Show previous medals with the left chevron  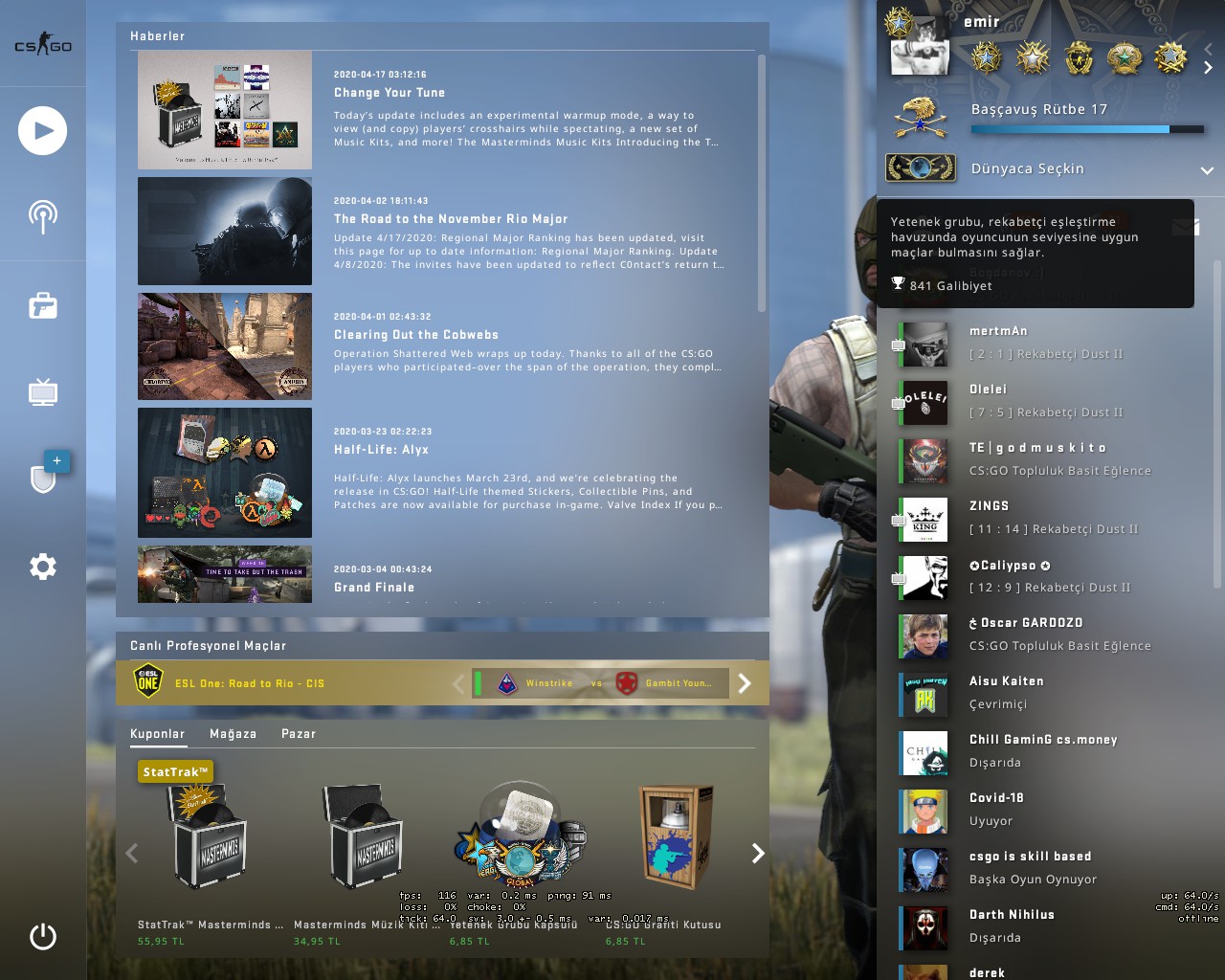1208,48
